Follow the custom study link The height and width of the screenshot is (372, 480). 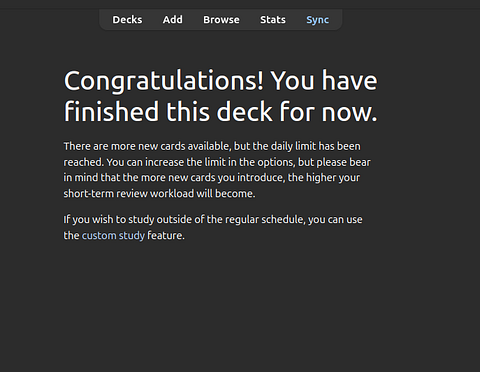tap(113, 236)
